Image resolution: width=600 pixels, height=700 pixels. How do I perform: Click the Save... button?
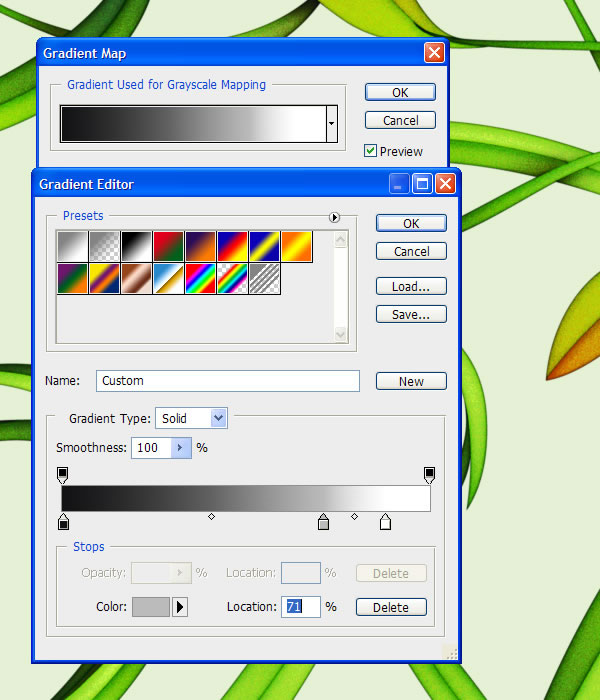point(411,314)
